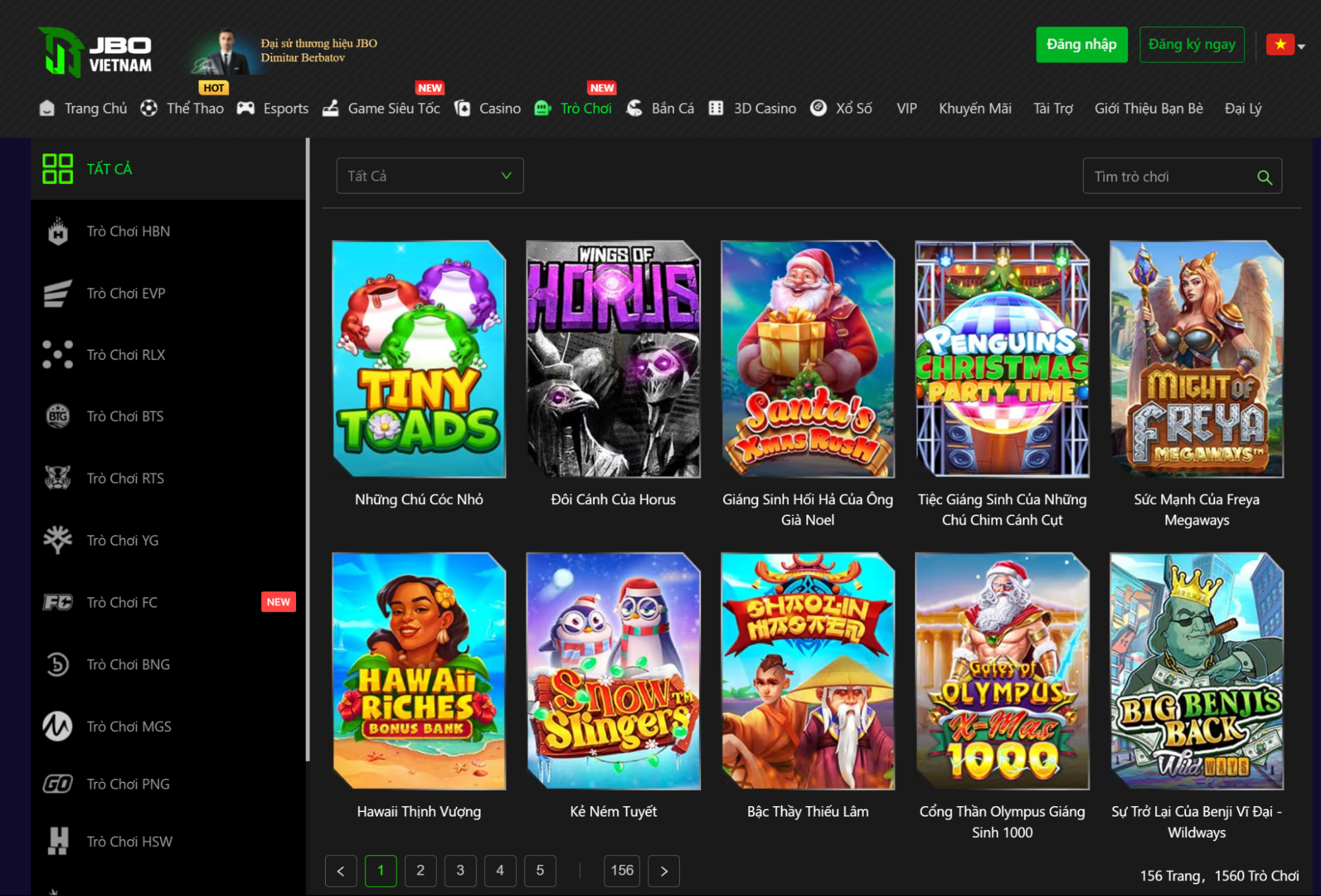Go to pagination page 3
This screenshot has height=896, width=1321.
coord(461,871)
